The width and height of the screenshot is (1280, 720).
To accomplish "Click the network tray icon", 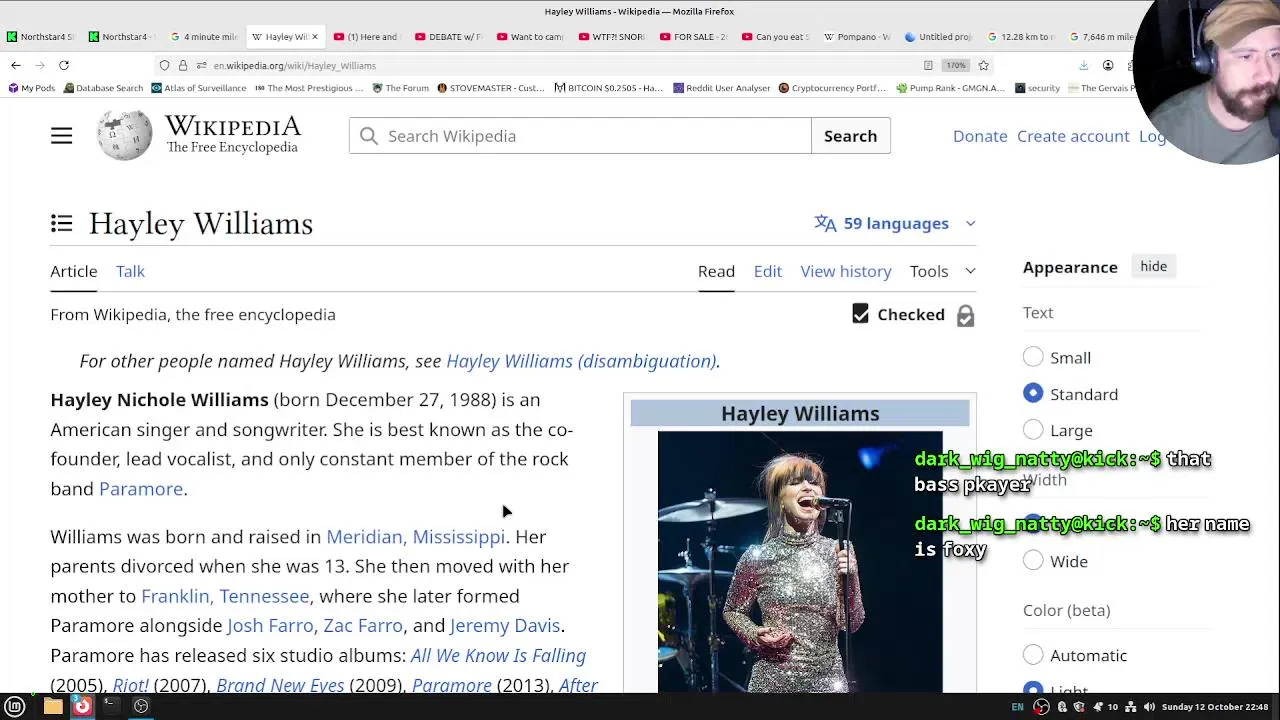I will click(1132, 707).
